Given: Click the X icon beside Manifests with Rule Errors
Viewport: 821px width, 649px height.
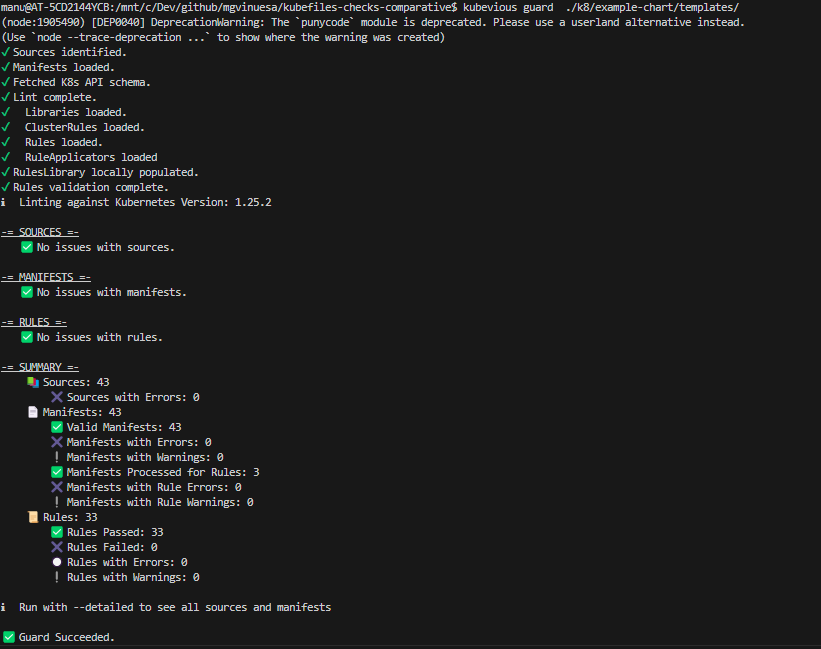Looking at the screenshot, I should coord(57,487).
